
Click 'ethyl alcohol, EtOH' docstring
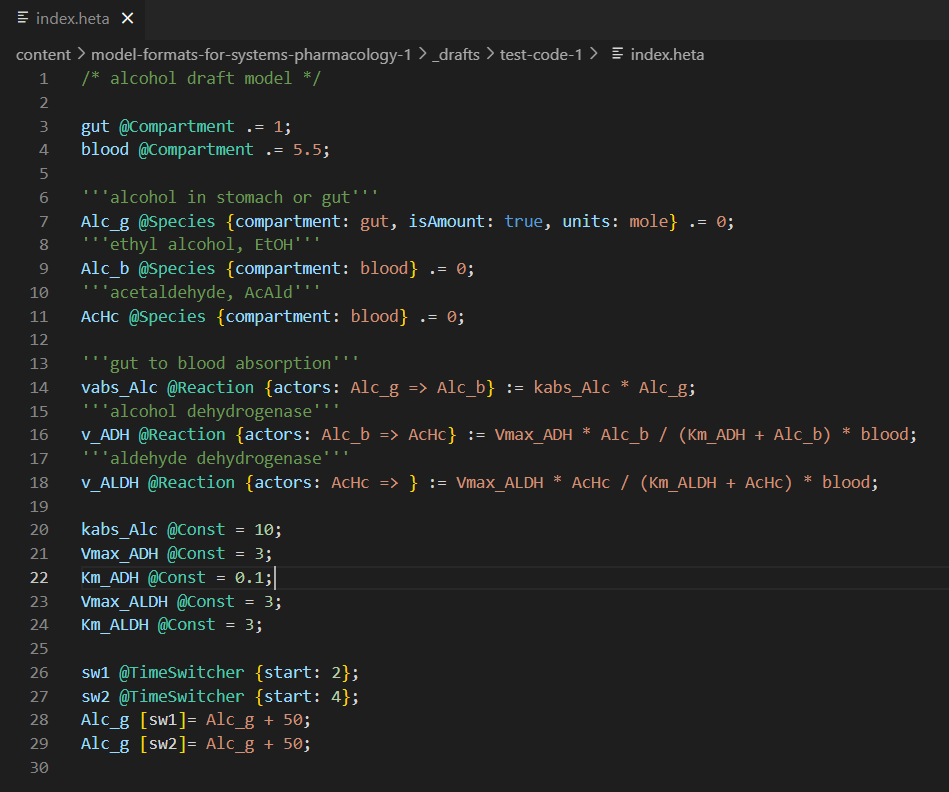coord(200,244)
